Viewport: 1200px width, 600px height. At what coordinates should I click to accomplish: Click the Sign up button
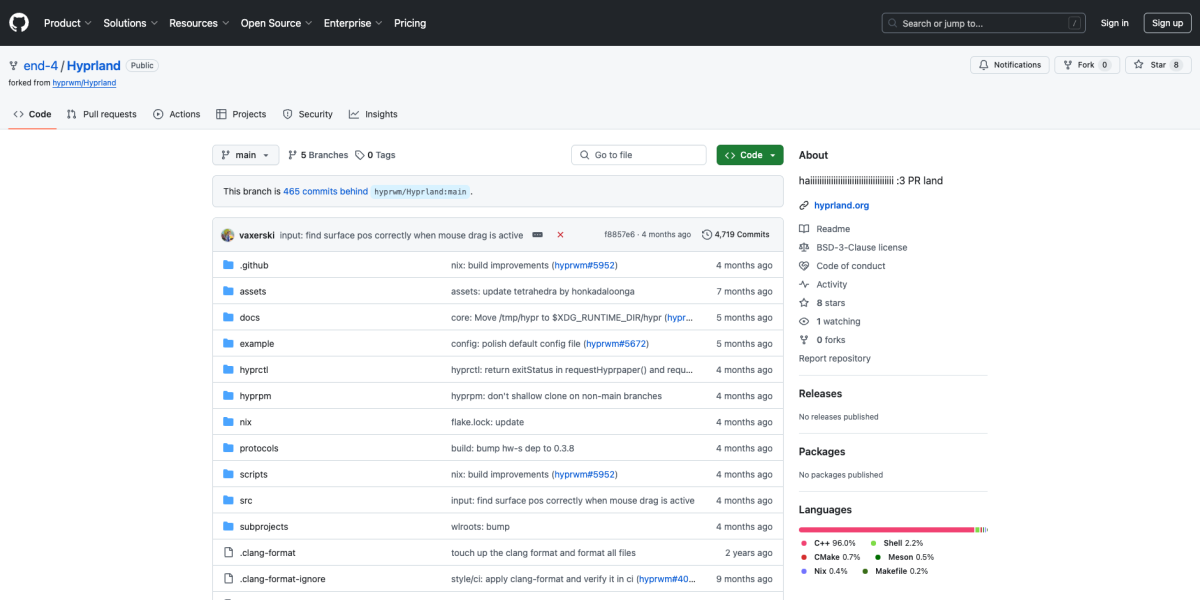pos(1167,23)
